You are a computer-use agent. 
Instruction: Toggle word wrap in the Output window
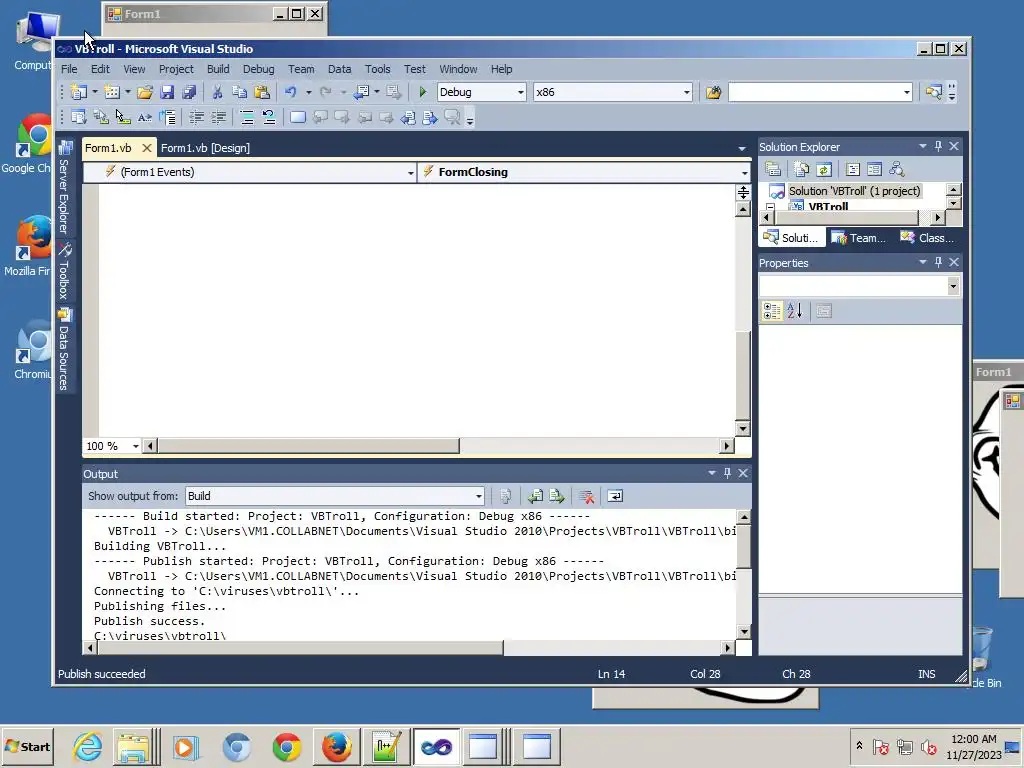(615, 496)
